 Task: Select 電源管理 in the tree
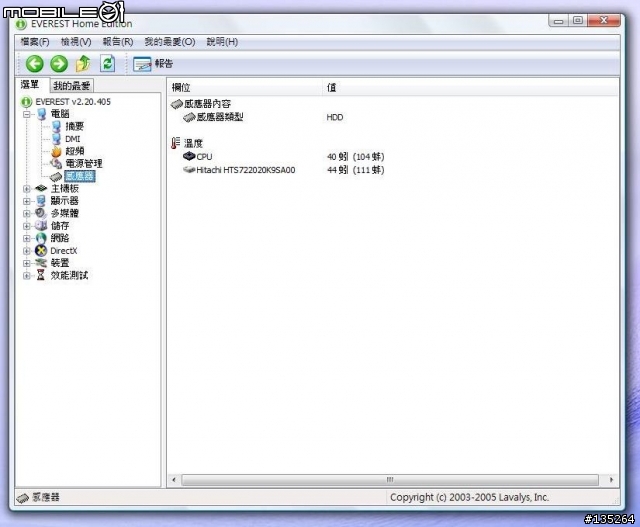pyautogui.click(x=84, y=164)
